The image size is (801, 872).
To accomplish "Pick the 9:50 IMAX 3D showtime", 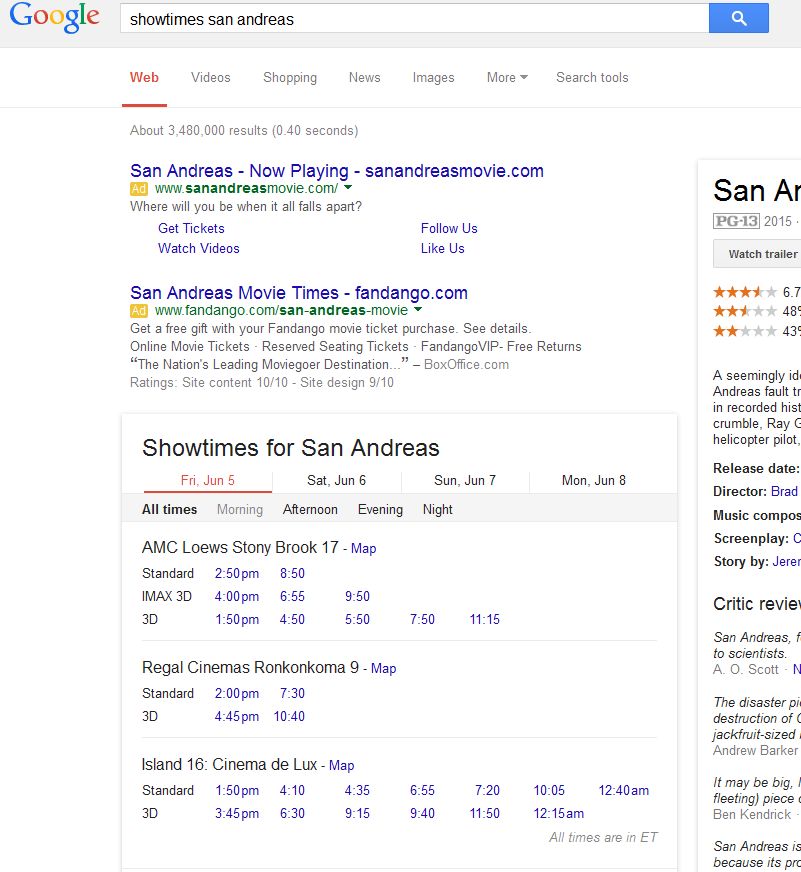I will 357,597.
